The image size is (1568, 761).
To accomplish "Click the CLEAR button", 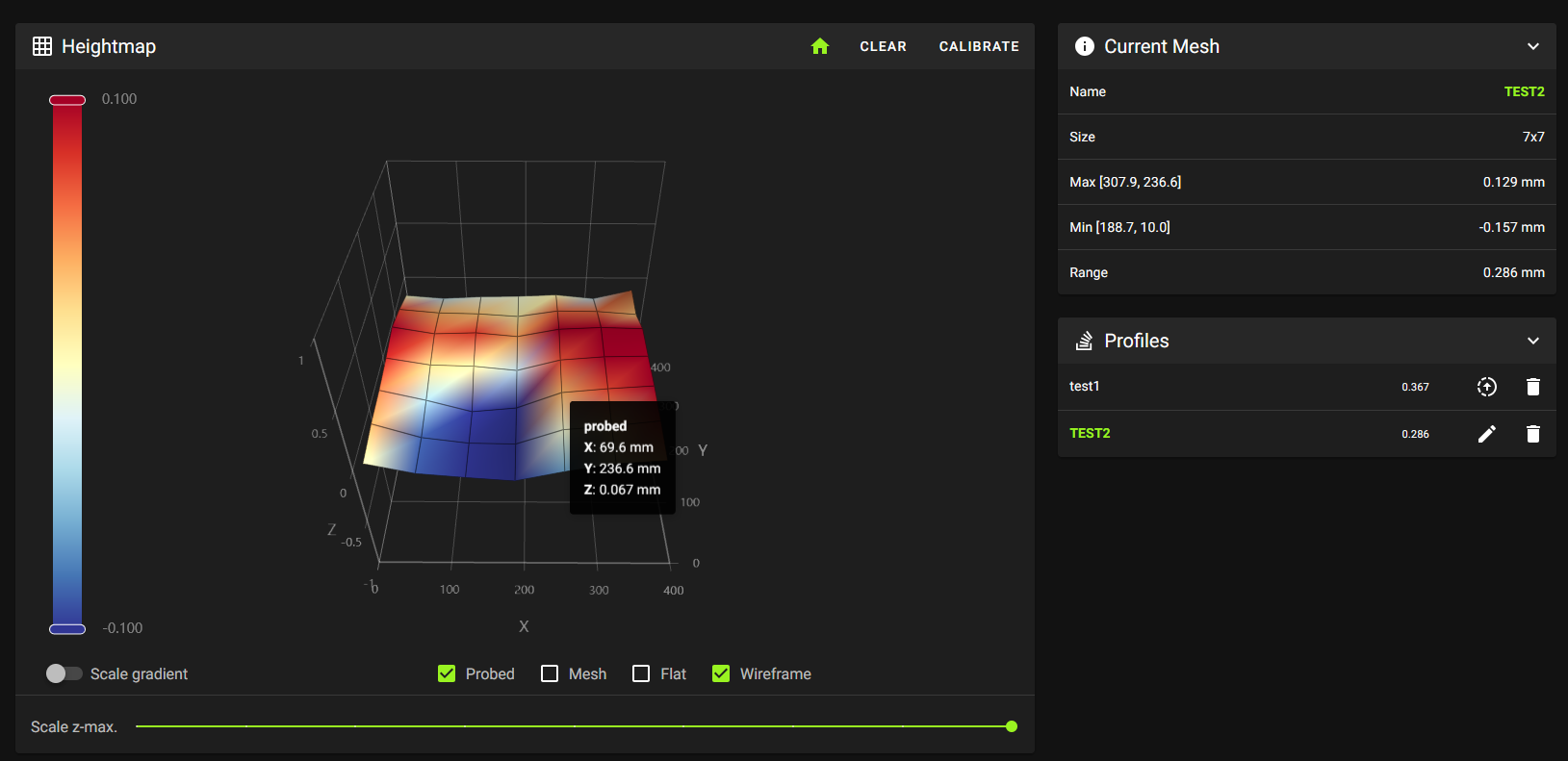I will pos(883,46).
